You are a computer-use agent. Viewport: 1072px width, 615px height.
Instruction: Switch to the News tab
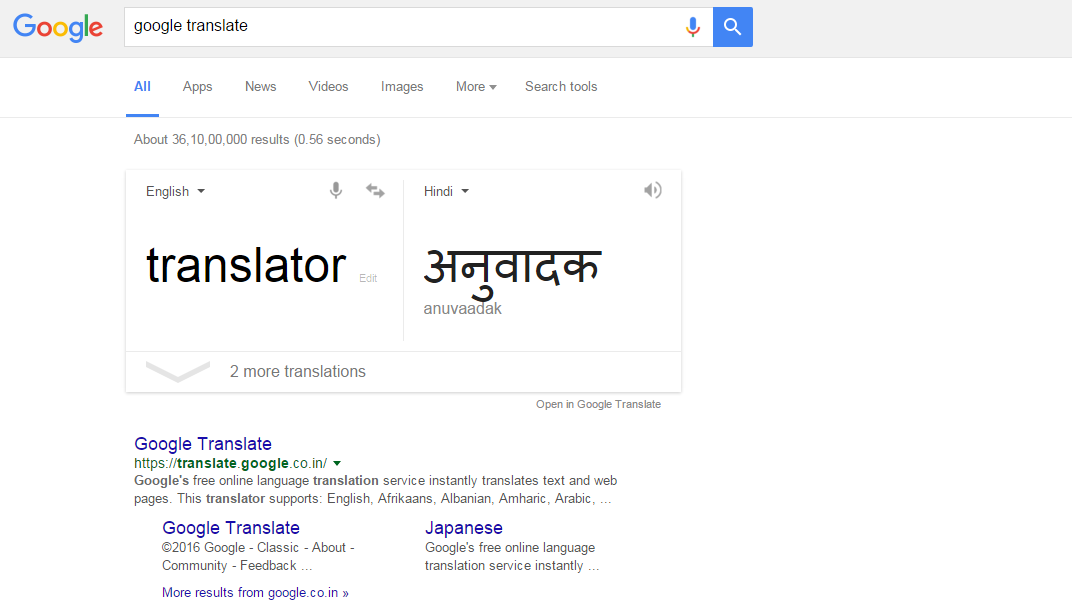point(260,87)
